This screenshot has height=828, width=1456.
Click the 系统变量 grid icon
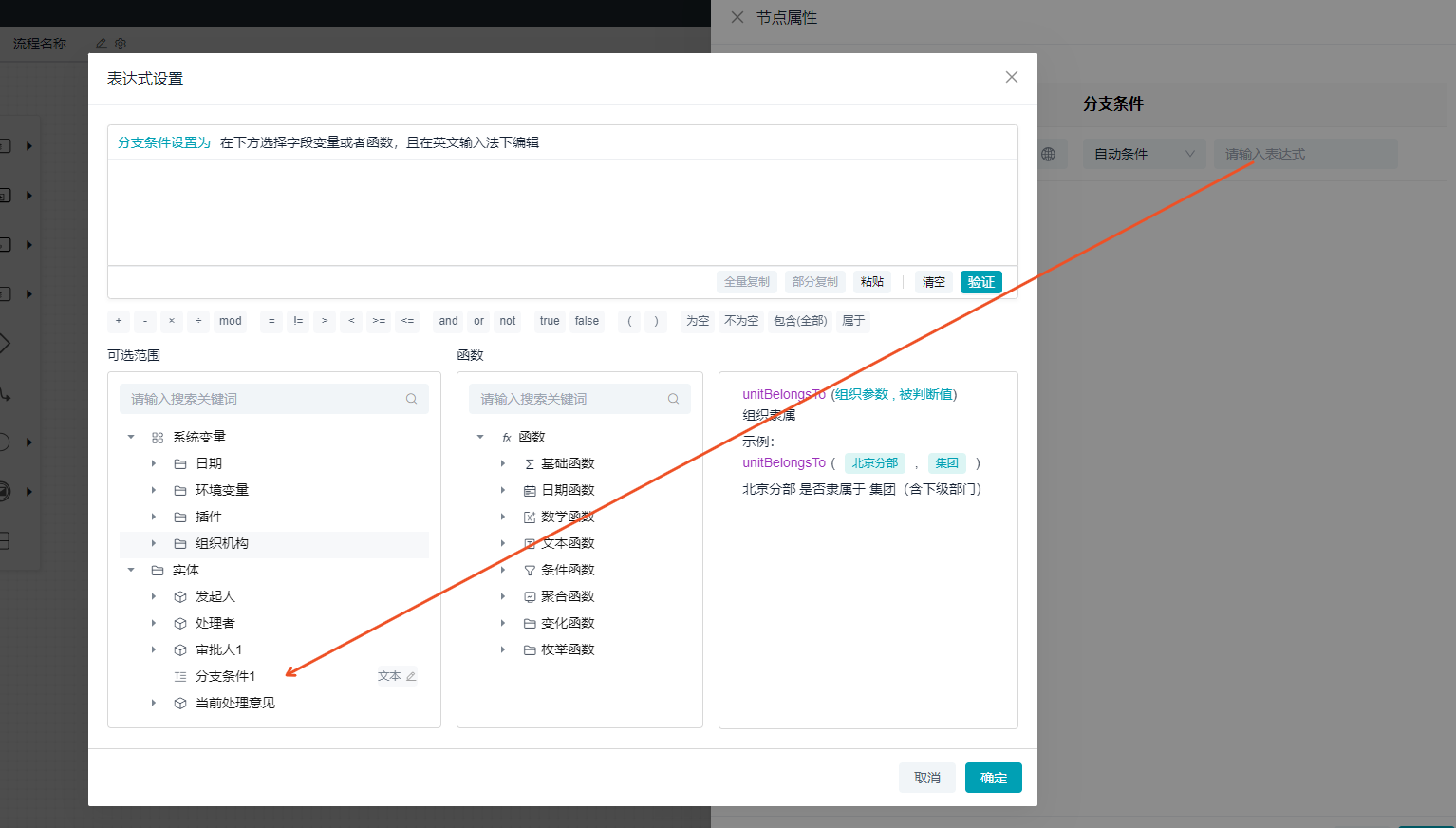tap(158, 438)
